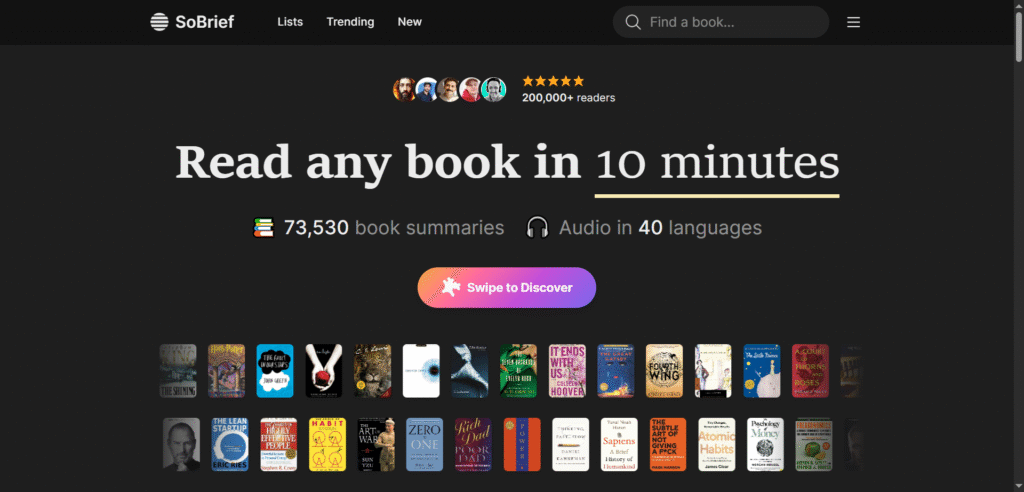Viewport: 1024px width, 492px height.
Task: Open the Highly Effective People cover
Action: pos(279,445)
